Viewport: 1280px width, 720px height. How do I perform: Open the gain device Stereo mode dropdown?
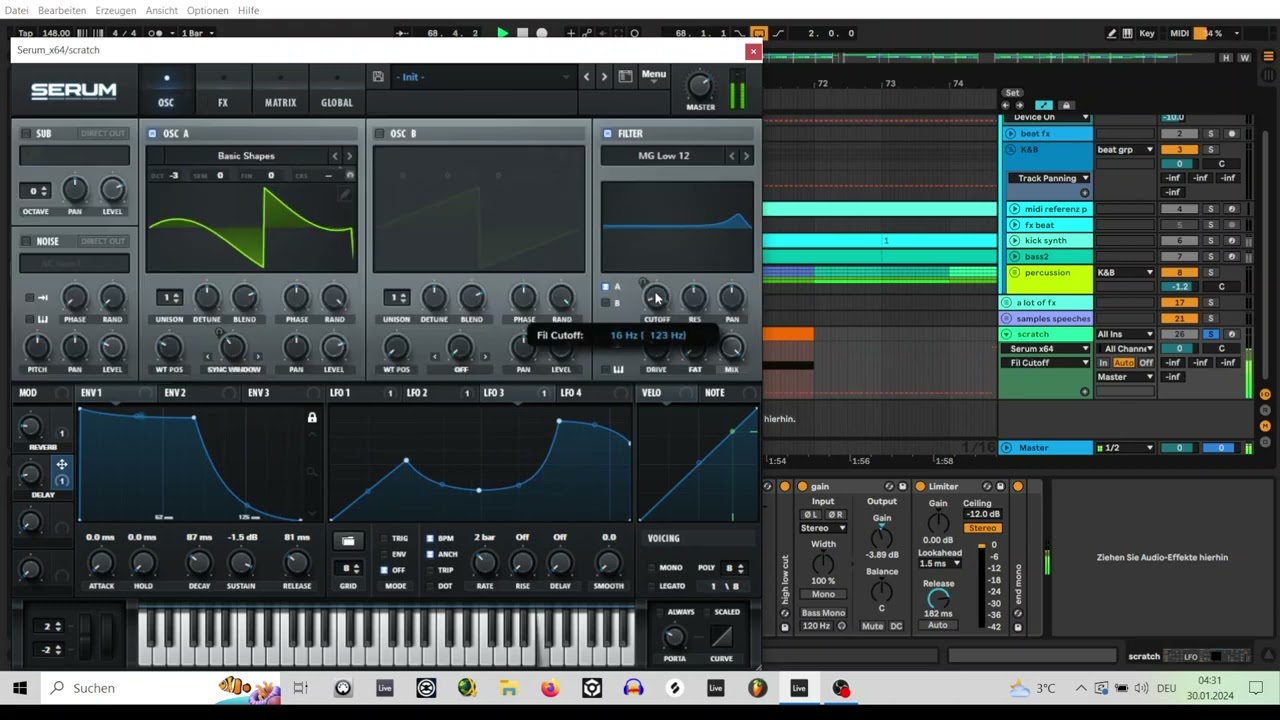click(x=823, y=528)
